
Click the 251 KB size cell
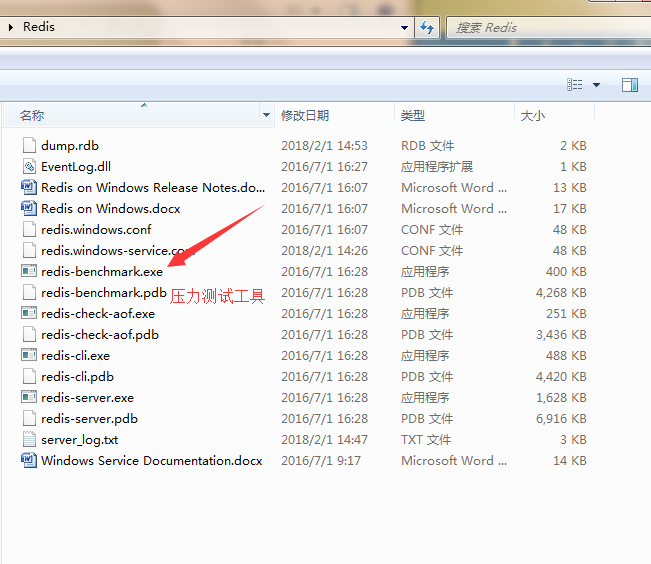tap(567, 314)
